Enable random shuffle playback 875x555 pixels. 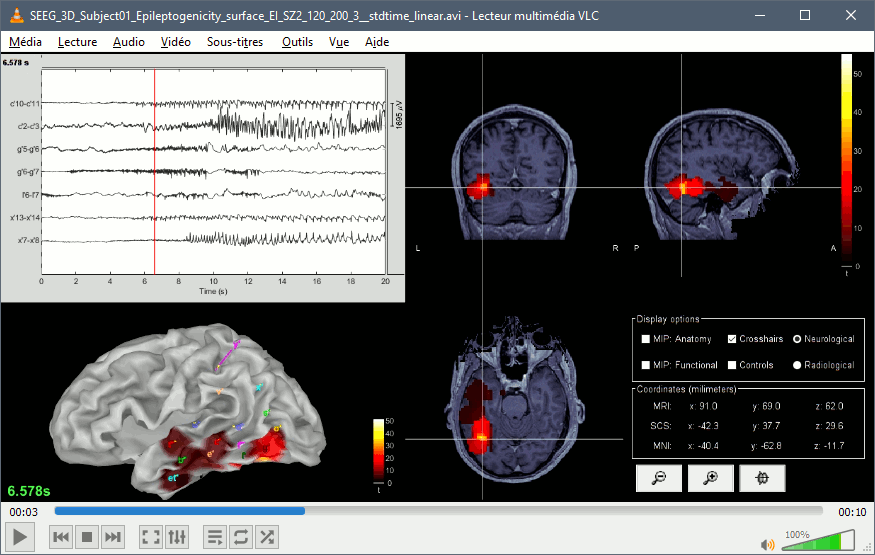click(267, 537)
